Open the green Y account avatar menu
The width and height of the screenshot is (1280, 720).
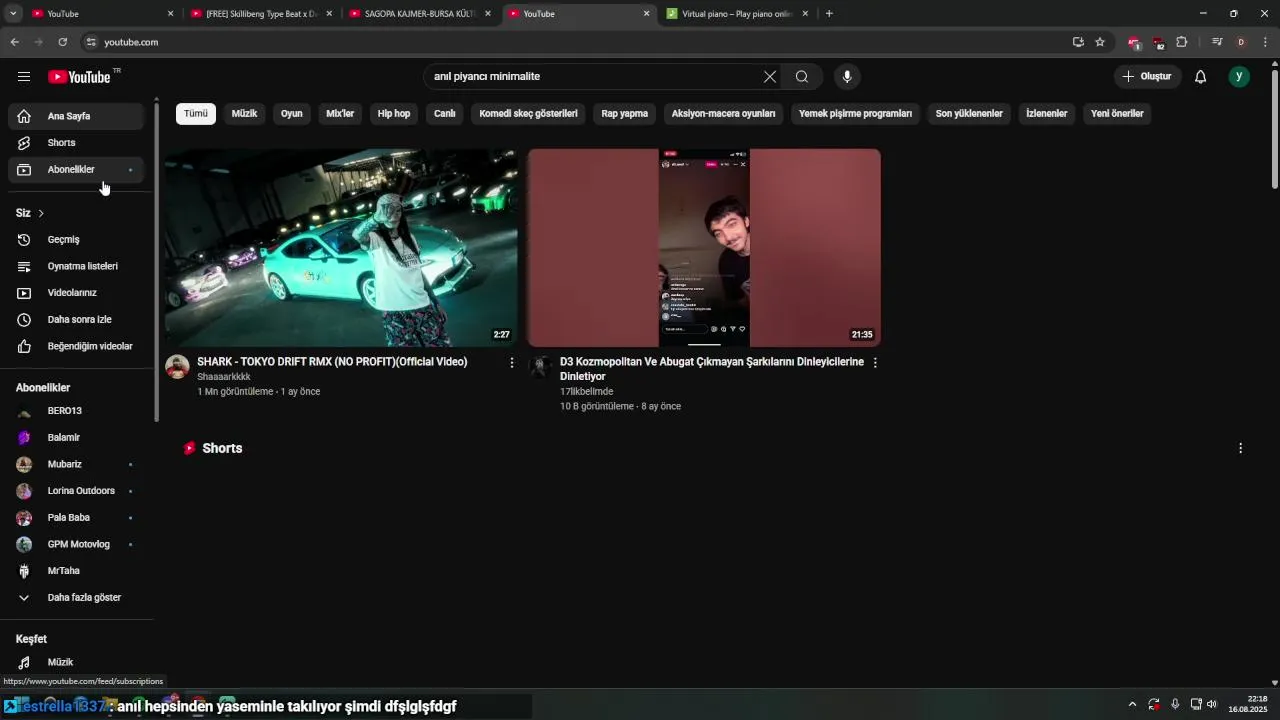(x=1239, y=77)
